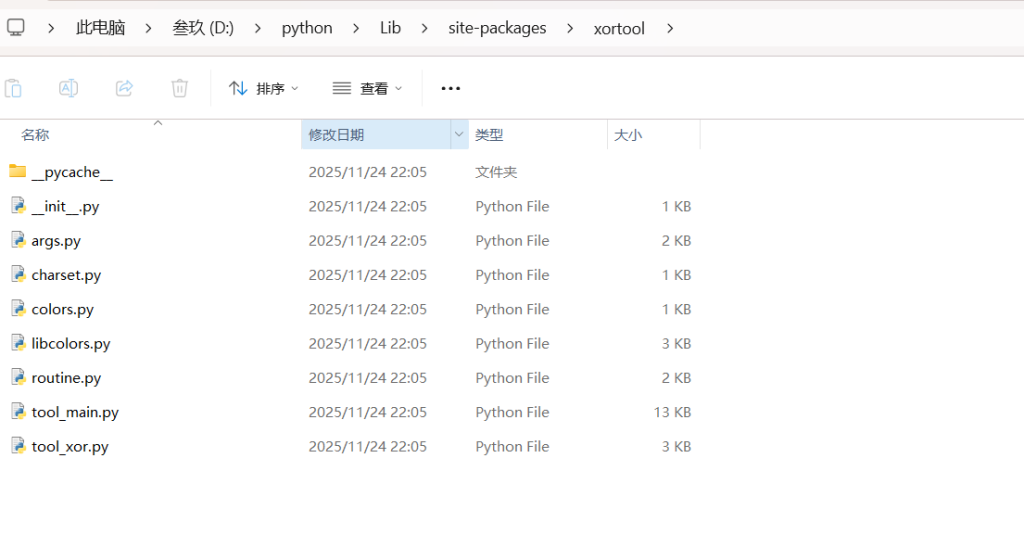
Task: Select the __pycache__ folder icon
Action: [x=17, y=172]
